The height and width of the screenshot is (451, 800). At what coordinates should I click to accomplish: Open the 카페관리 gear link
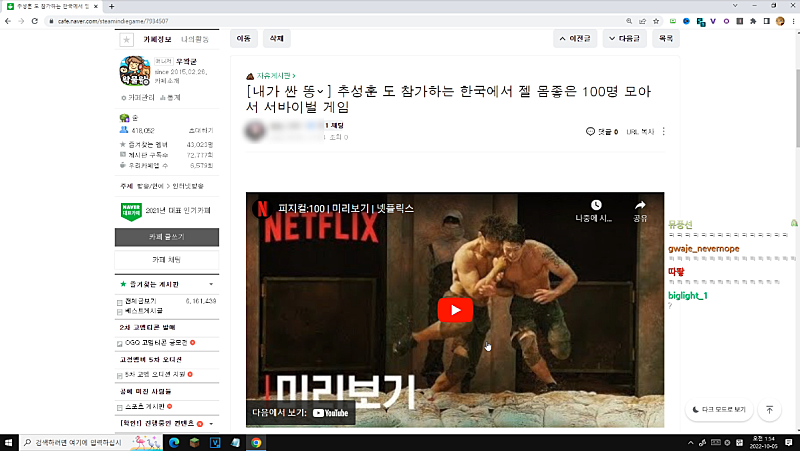[x=138, y=97]
